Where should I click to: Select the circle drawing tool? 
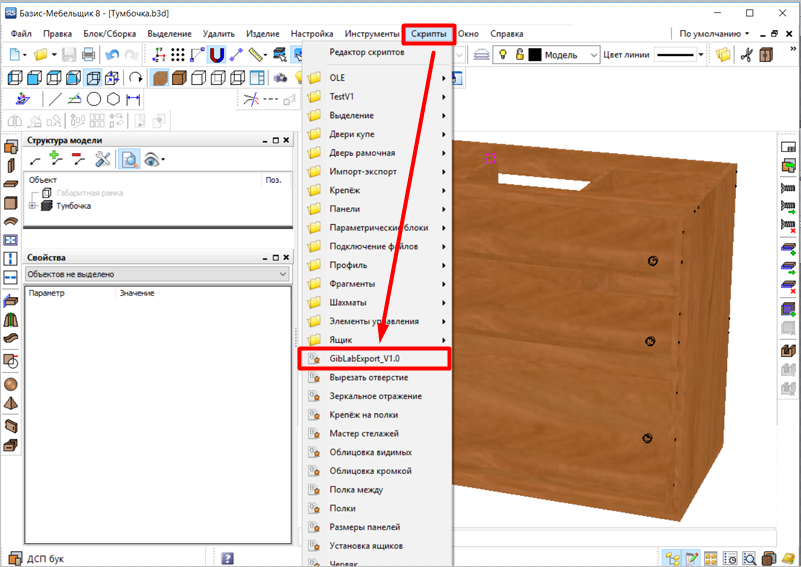pos(93,99)
